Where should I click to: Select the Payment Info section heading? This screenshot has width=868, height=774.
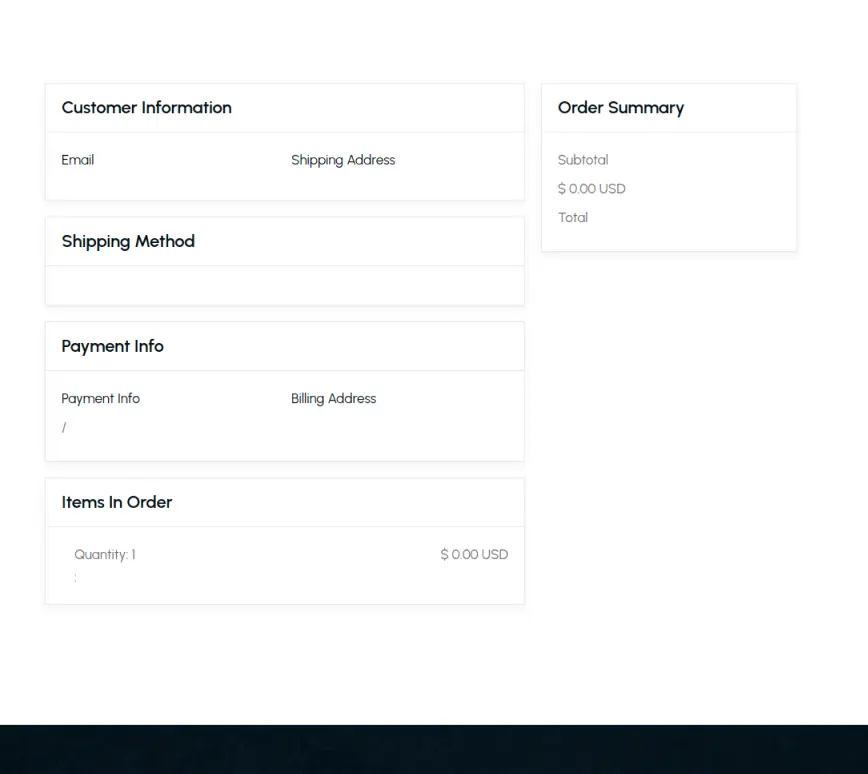[x=112, y=346]
